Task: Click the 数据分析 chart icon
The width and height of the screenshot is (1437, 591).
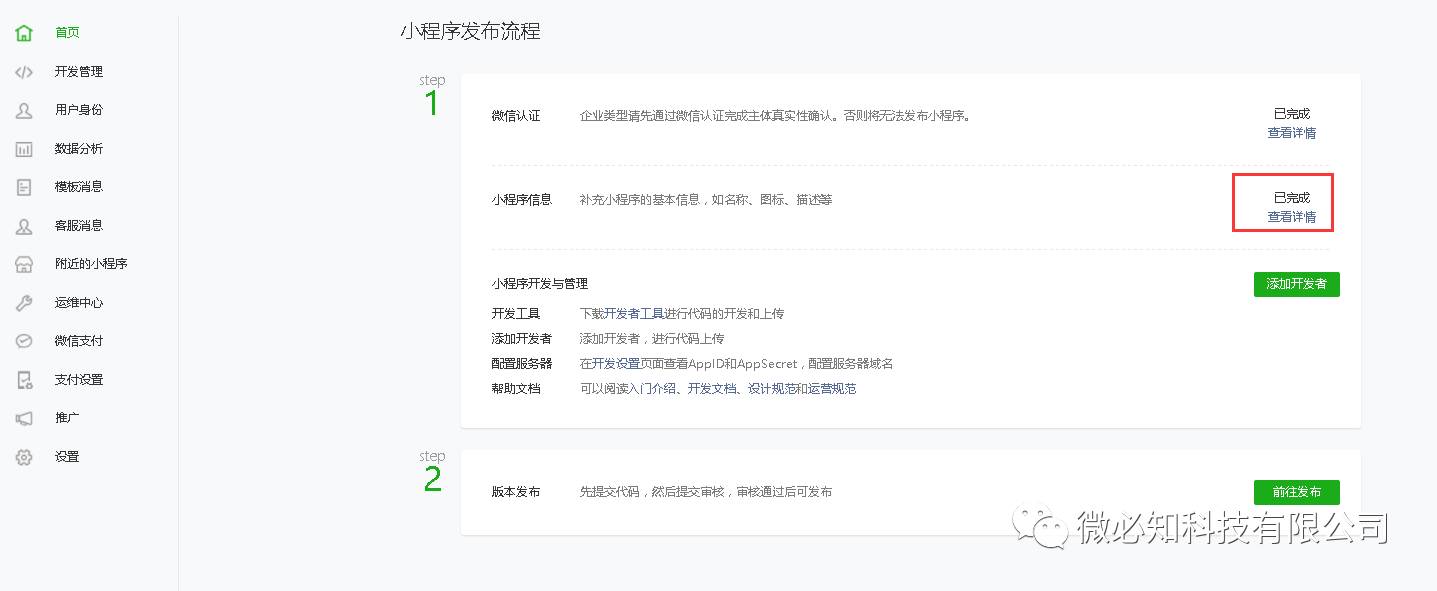Action: click(x=24, y=149)
